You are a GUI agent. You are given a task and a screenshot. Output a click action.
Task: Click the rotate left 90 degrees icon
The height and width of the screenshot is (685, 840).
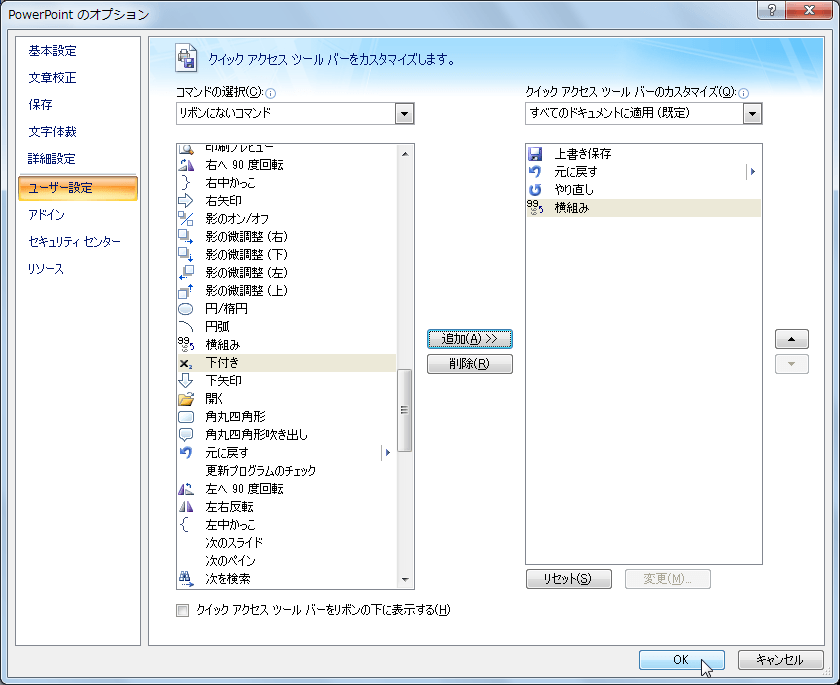[x=186, y=488]
